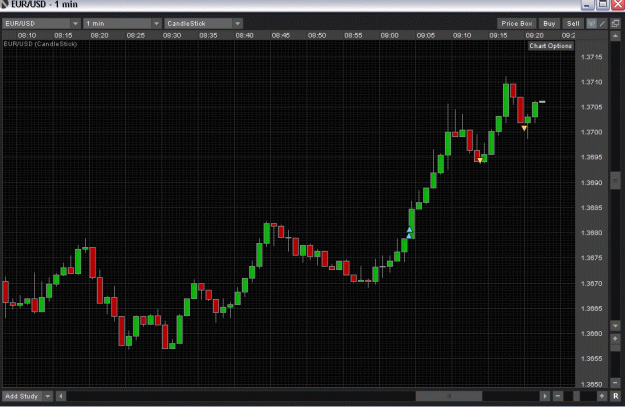Open the CandleStick chart type dropdown
The width and height of the screenshot is (625, 407).
coord(203,24)
